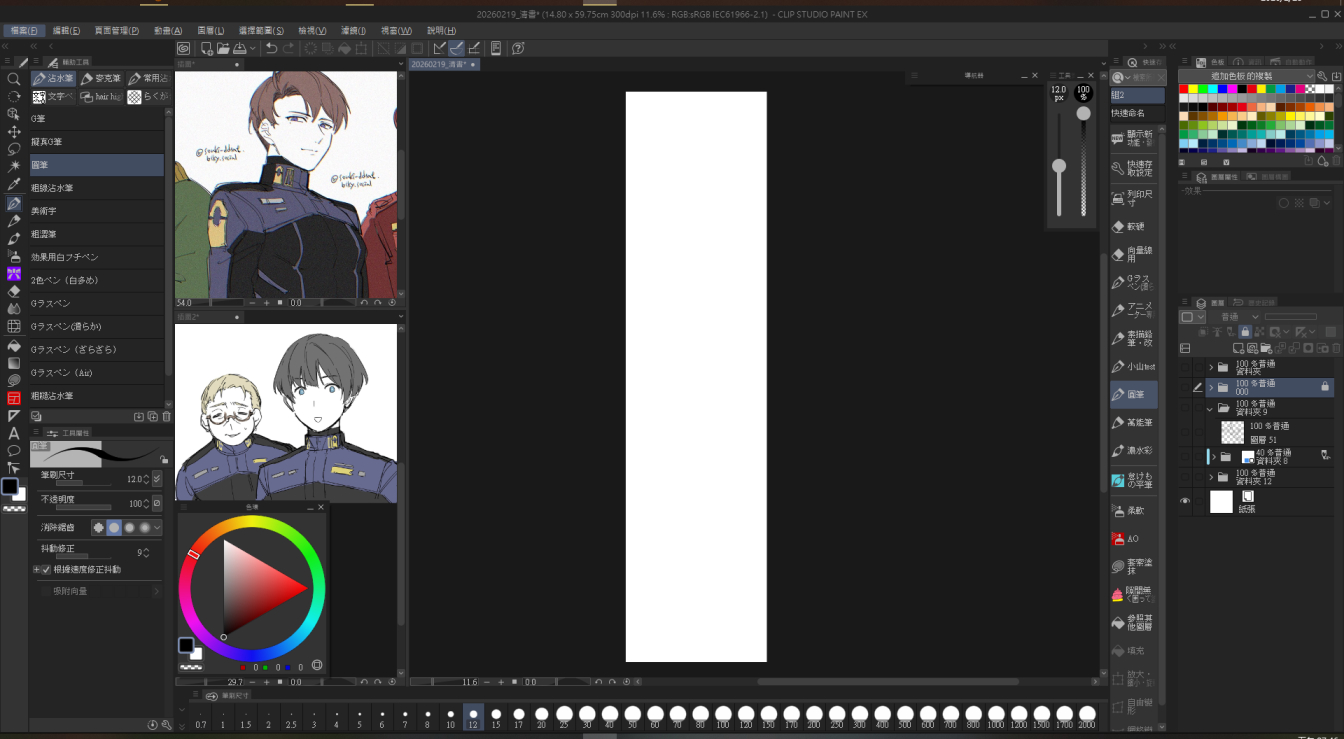Viewport: 1344px width, 739px height.
Task: Click the Undo arrow in command bar
Action: click(271, 48)
